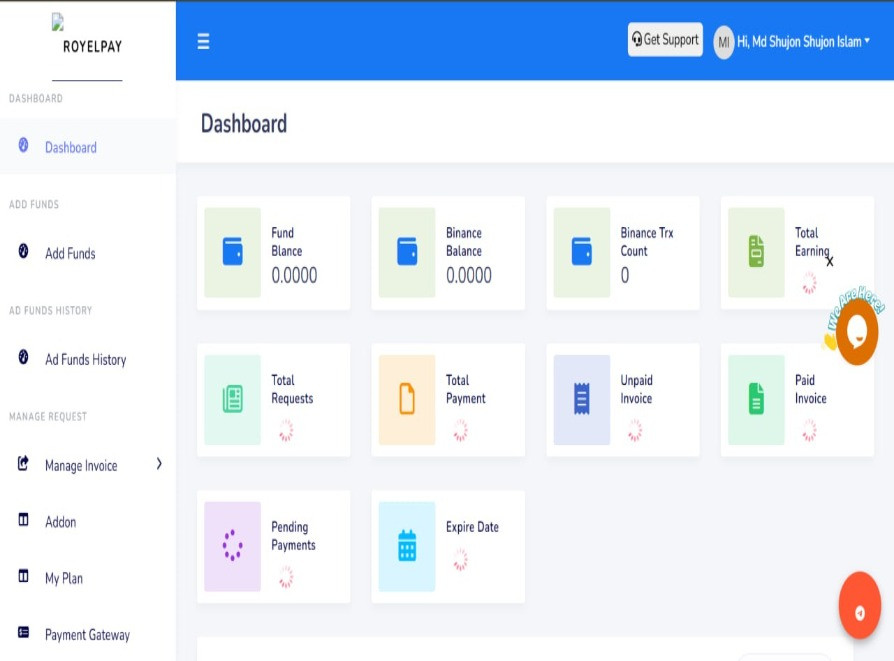The width and height of the screenshot is (894, 661).
Task: Select Payment Gateway in sidebar
Action: (87, 635)
